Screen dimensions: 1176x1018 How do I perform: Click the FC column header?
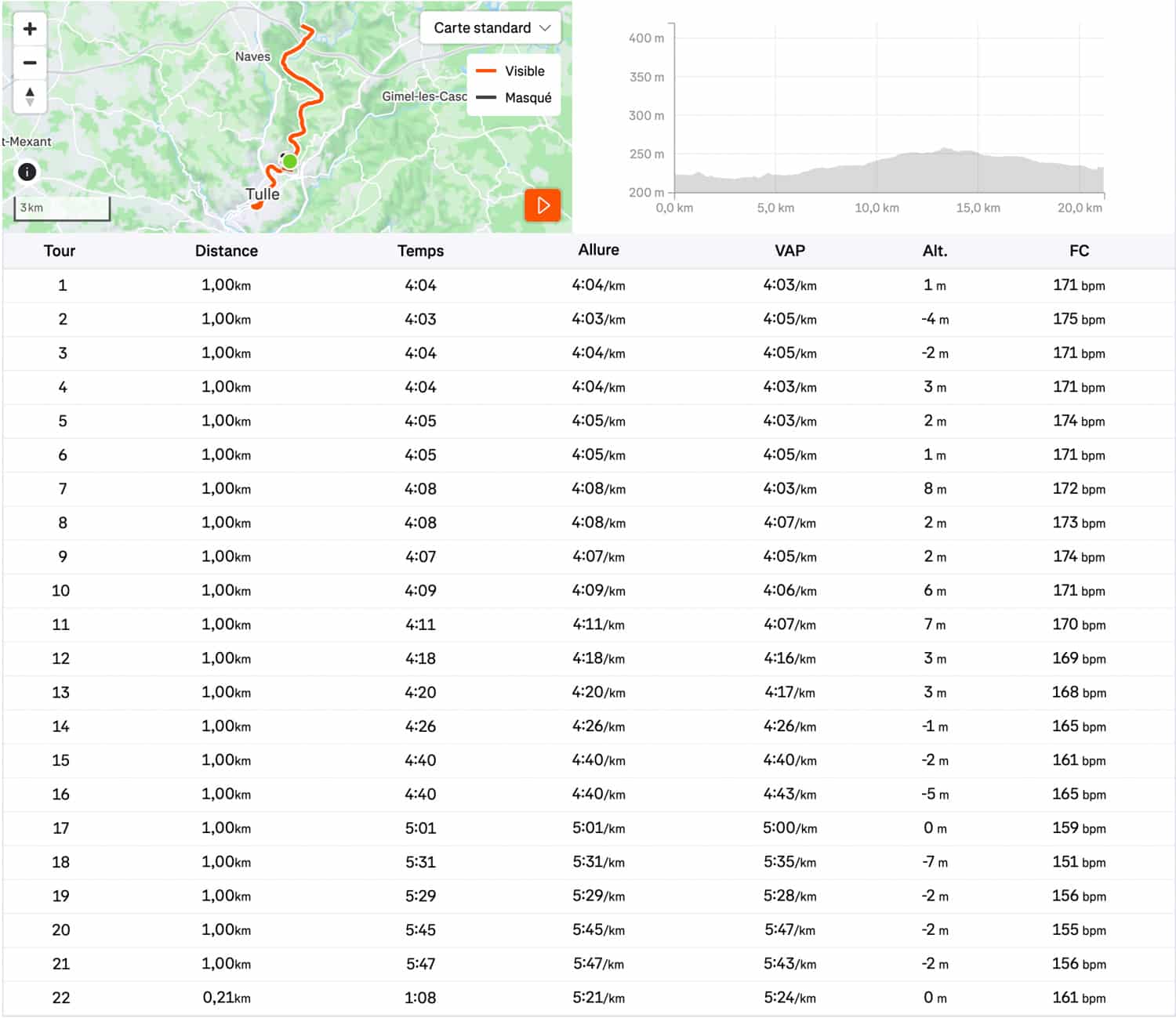(1079, 251)
